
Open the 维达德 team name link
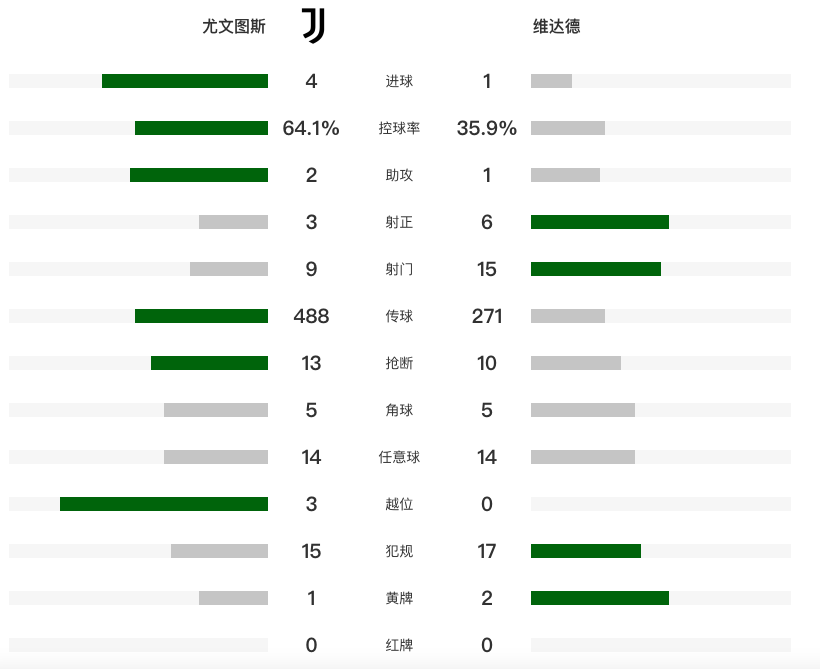tap(556, 26)
